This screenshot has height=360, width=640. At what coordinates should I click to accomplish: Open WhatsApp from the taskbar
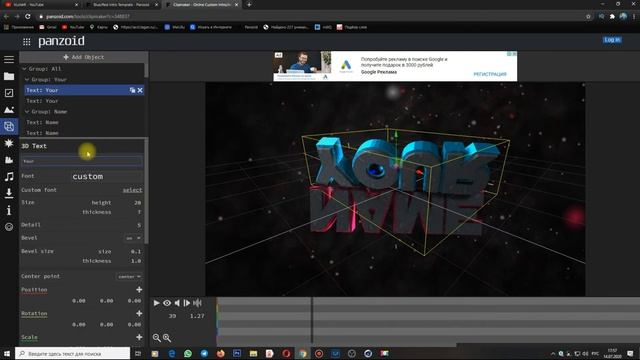click(188, 353)
